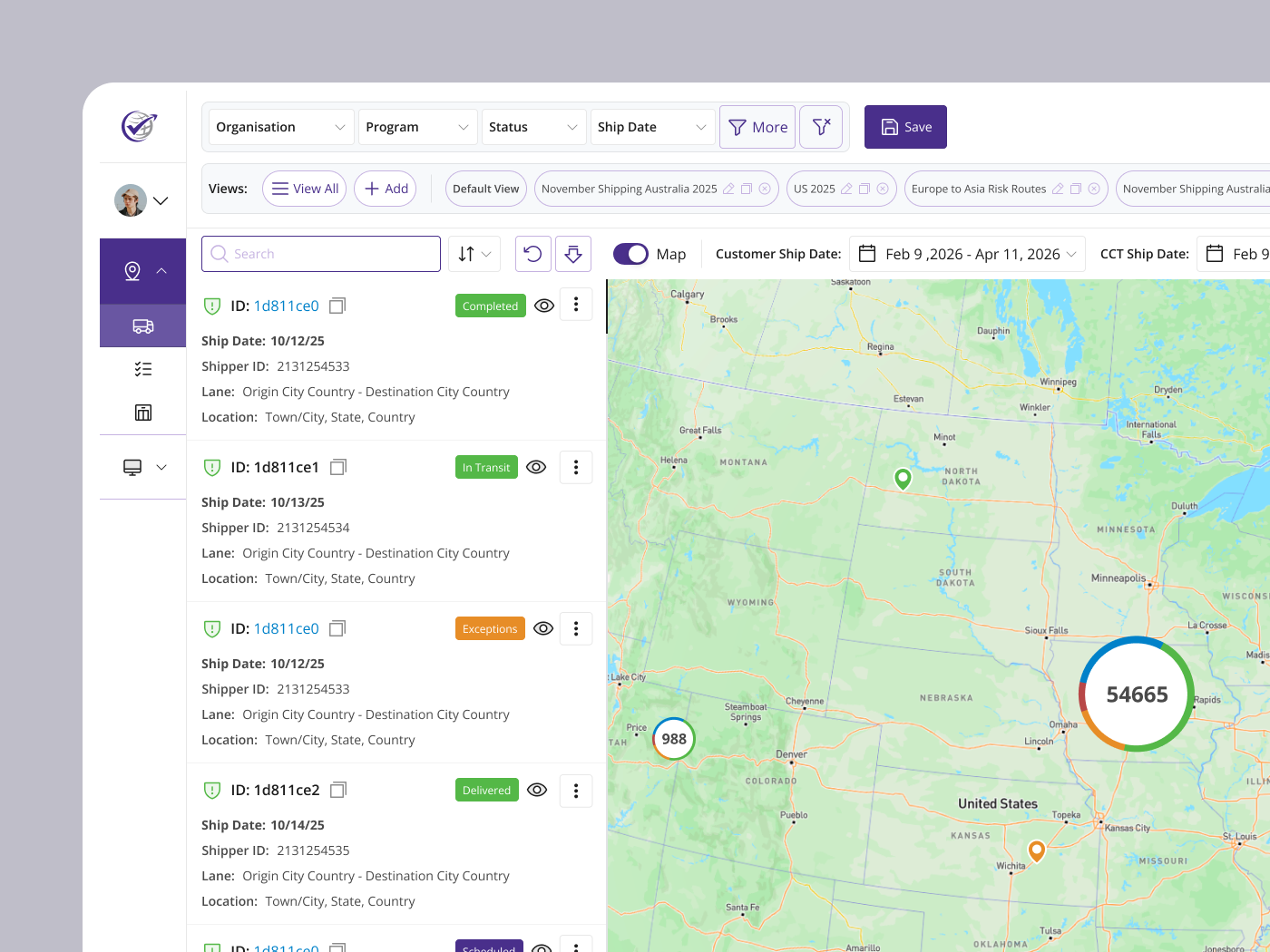Image resolution: width=1270 pixels, height=952 pixels.
Task: Open the sort order dropdown
Action: coord(474,254)
